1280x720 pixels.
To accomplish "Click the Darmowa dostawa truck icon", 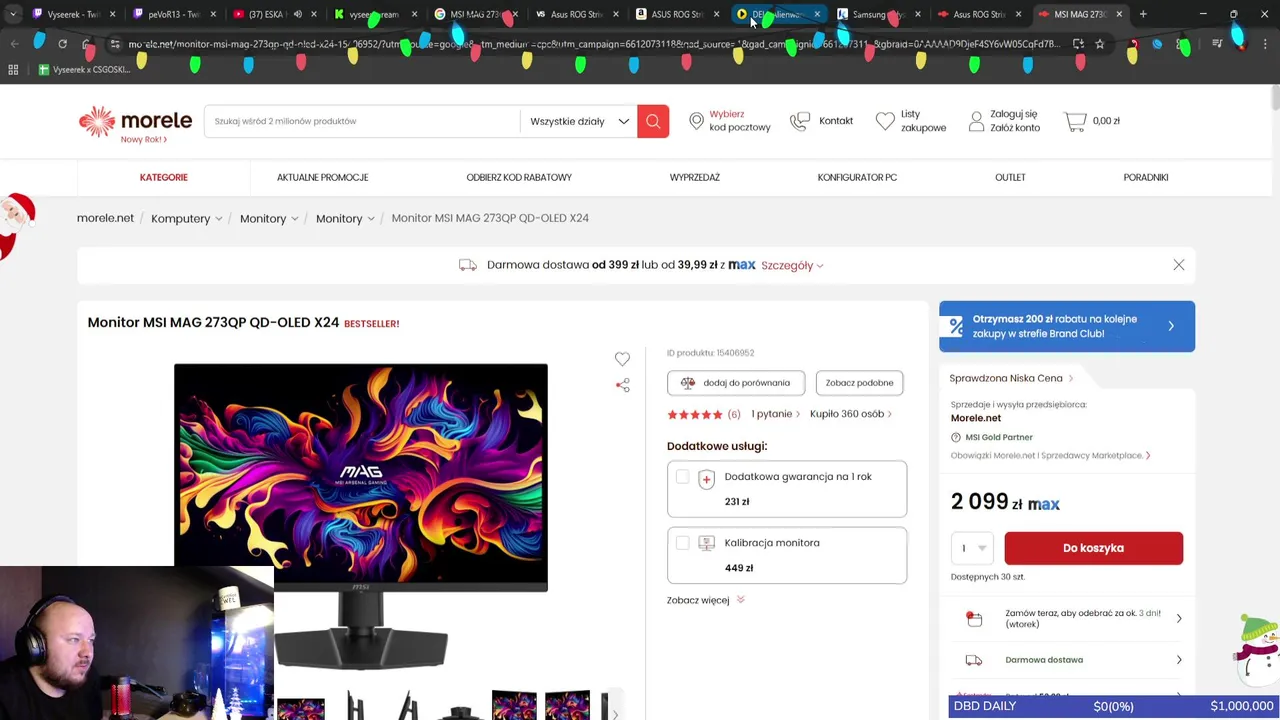I will 974,660.
